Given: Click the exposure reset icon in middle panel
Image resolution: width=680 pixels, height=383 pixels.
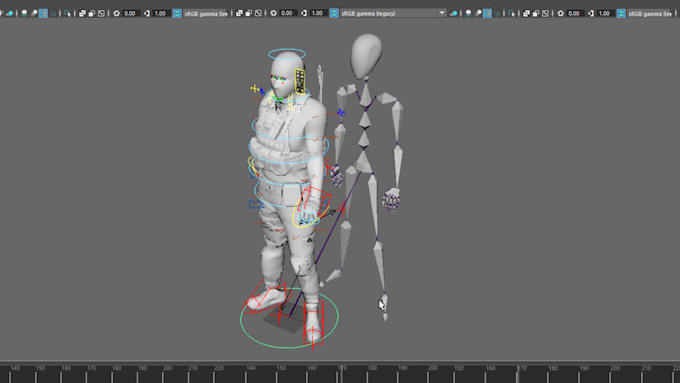Looking at the screenshot, I should coord(273,13).
